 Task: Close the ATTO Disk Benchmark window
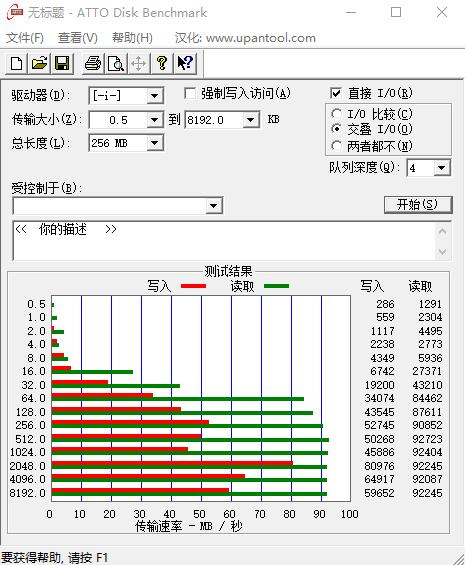[442, 13]
